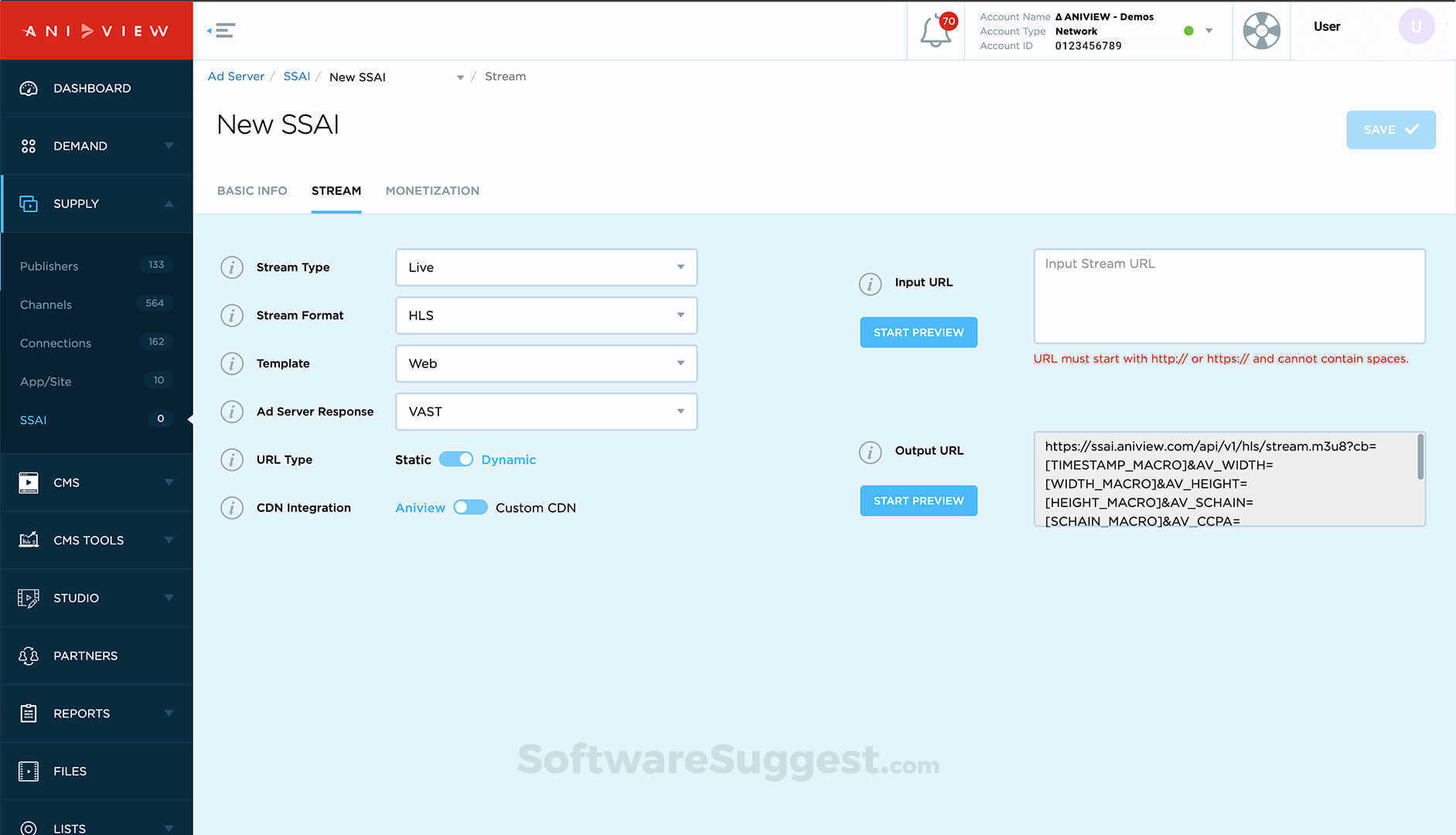Open the Partners section icon
Screen dimensions: 1456x835
pyautogui.click(x=29, y=655)
